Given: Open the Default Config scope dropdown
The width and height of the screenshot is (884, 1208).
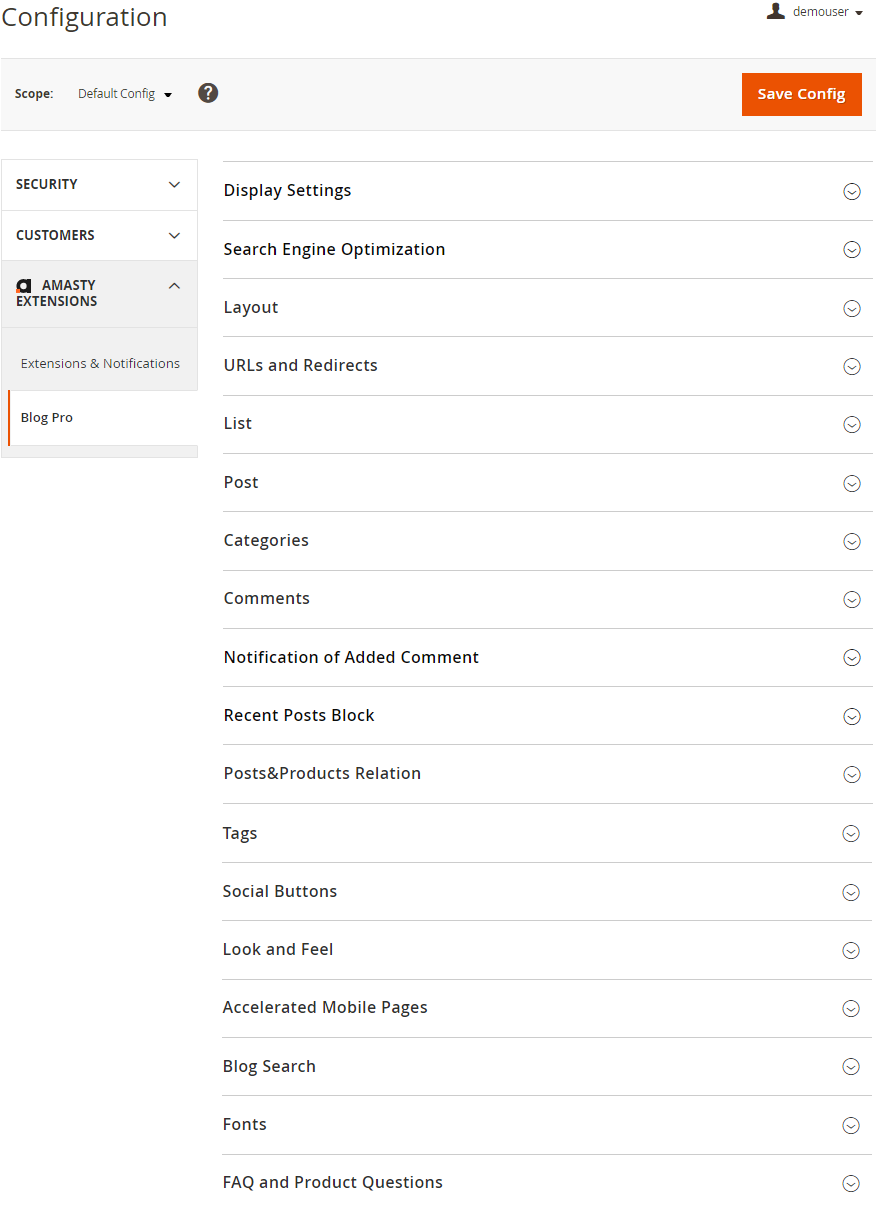Looking at the screenshot, I should (125, 94).
